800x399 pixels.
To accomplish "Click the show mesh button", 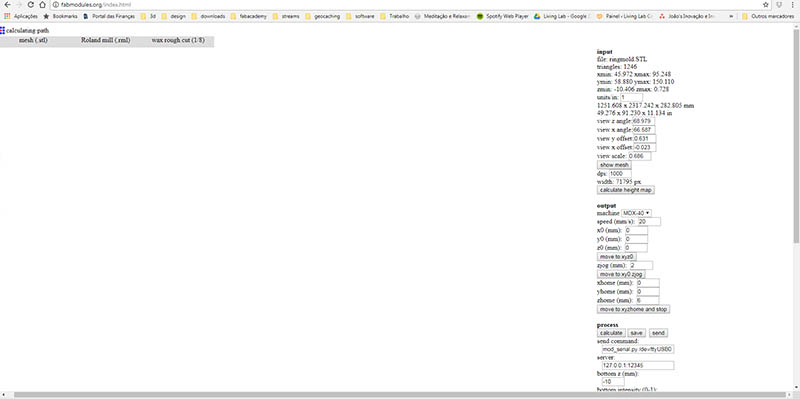I will (x=614, y=165).
